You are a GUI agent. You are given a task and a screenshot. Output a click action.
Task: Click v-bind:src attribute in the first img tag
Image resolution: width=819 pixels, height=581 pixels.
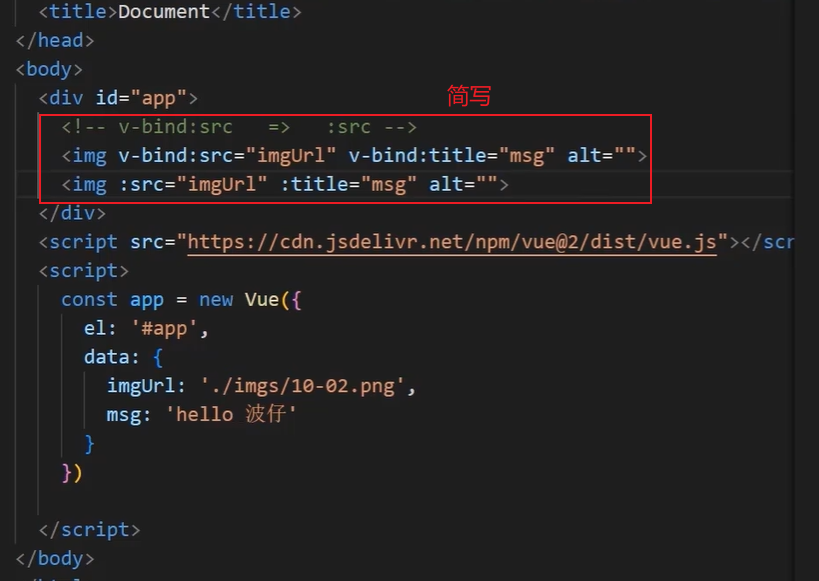(176, 156)
